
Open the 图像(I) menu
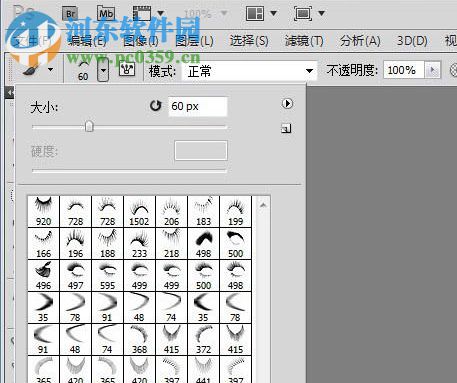click(141, 41)
